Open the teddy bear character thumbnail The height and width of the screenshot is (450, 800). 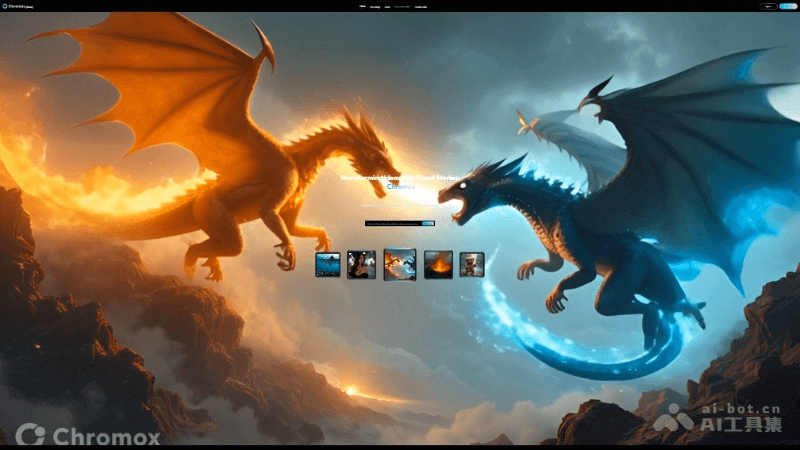[472, 264]
